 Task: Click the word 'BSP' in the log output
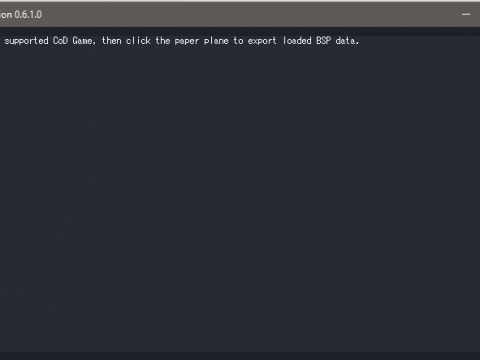pos(323,41)
